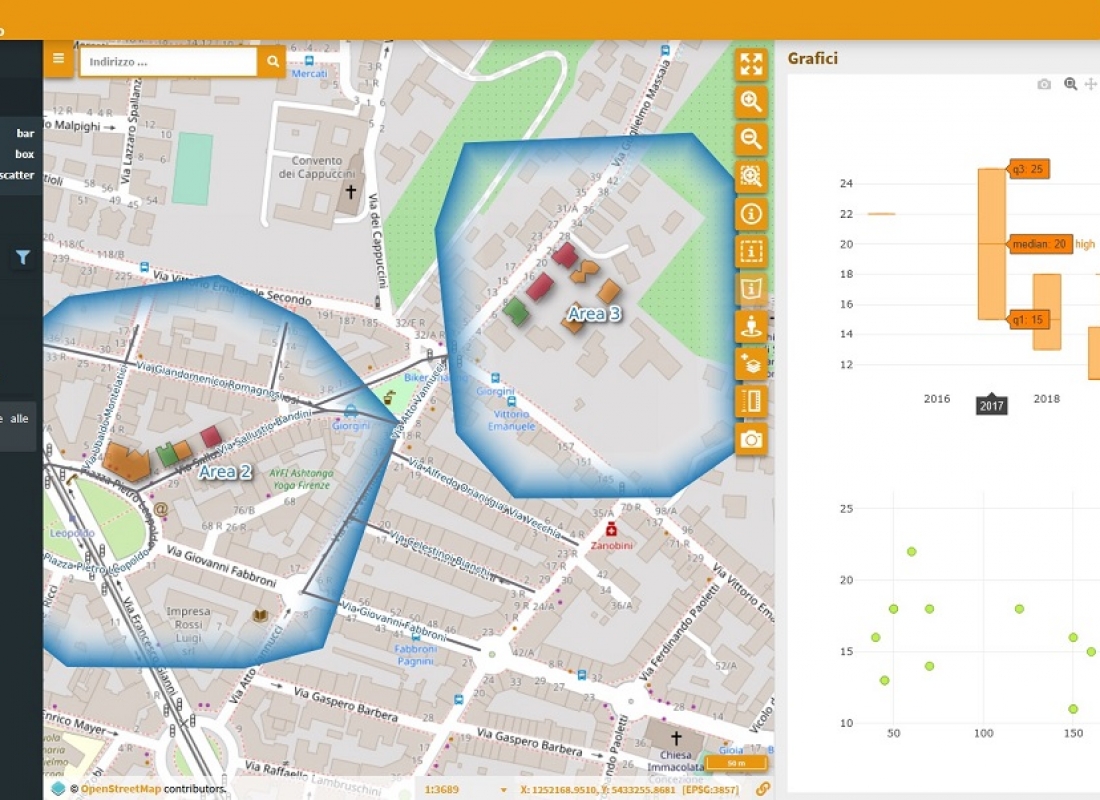
Task: Take a map screenshot with camera tool
Action: point(751,439)
